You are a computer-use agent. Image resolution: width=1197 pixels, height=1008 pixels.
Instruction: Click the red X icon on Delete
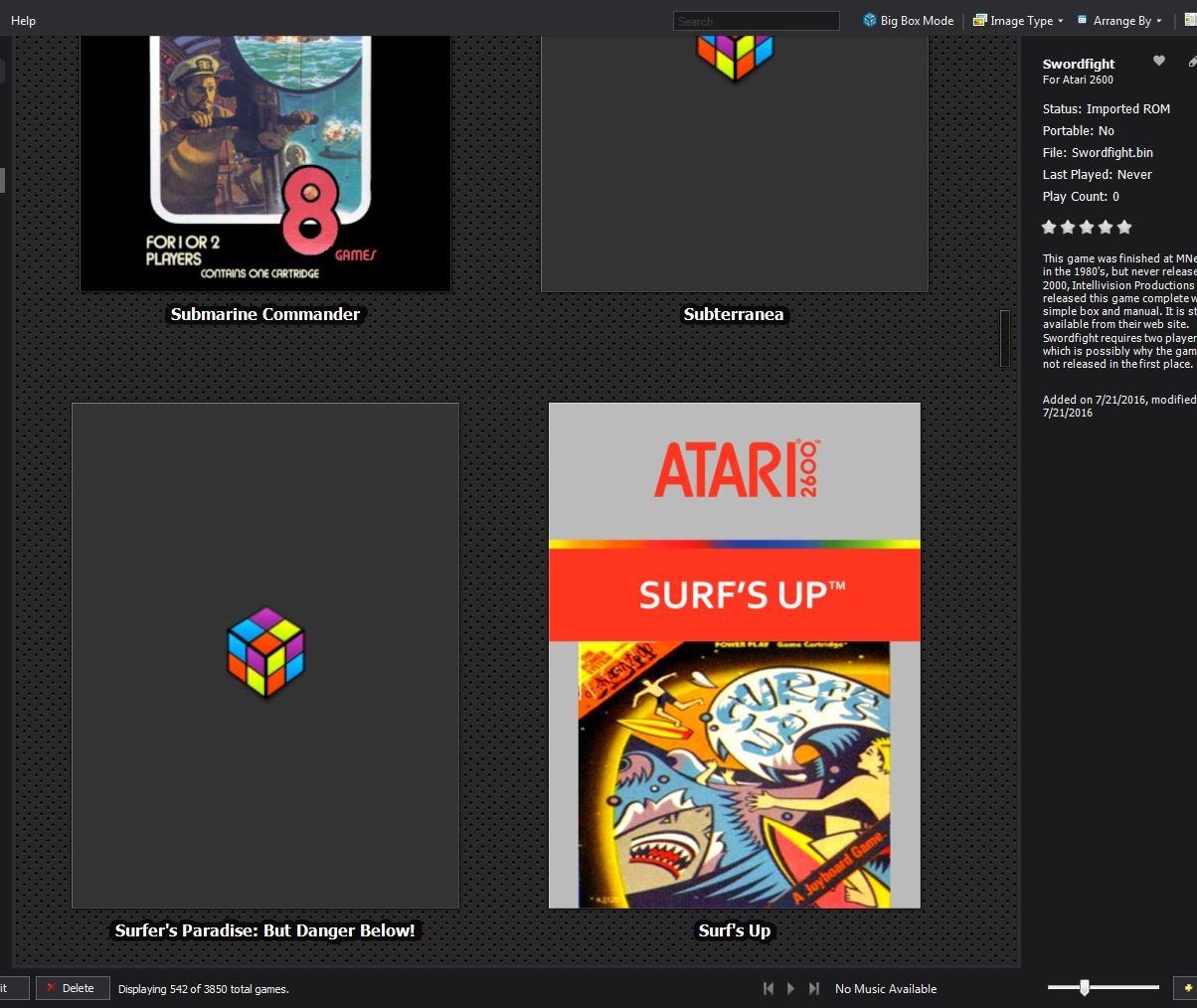click(51, 988)
